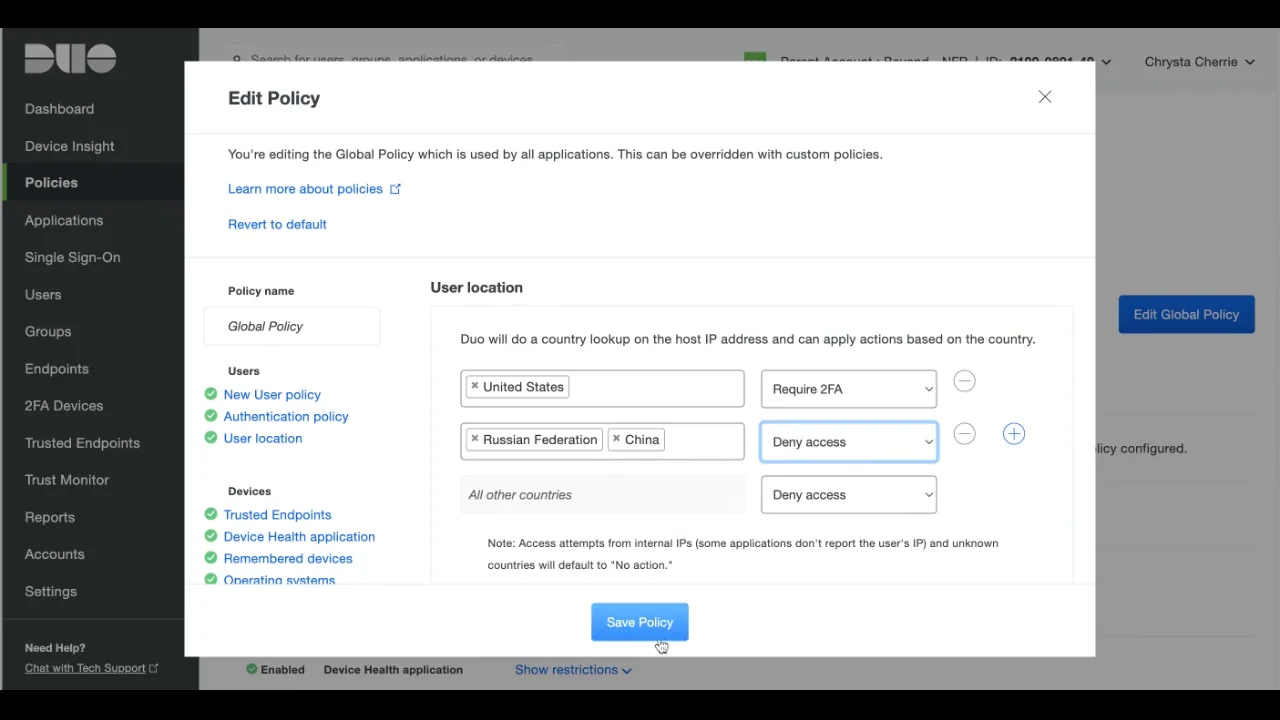
Task: Follow Learn more about policies link
Action: tap(305, 189)
